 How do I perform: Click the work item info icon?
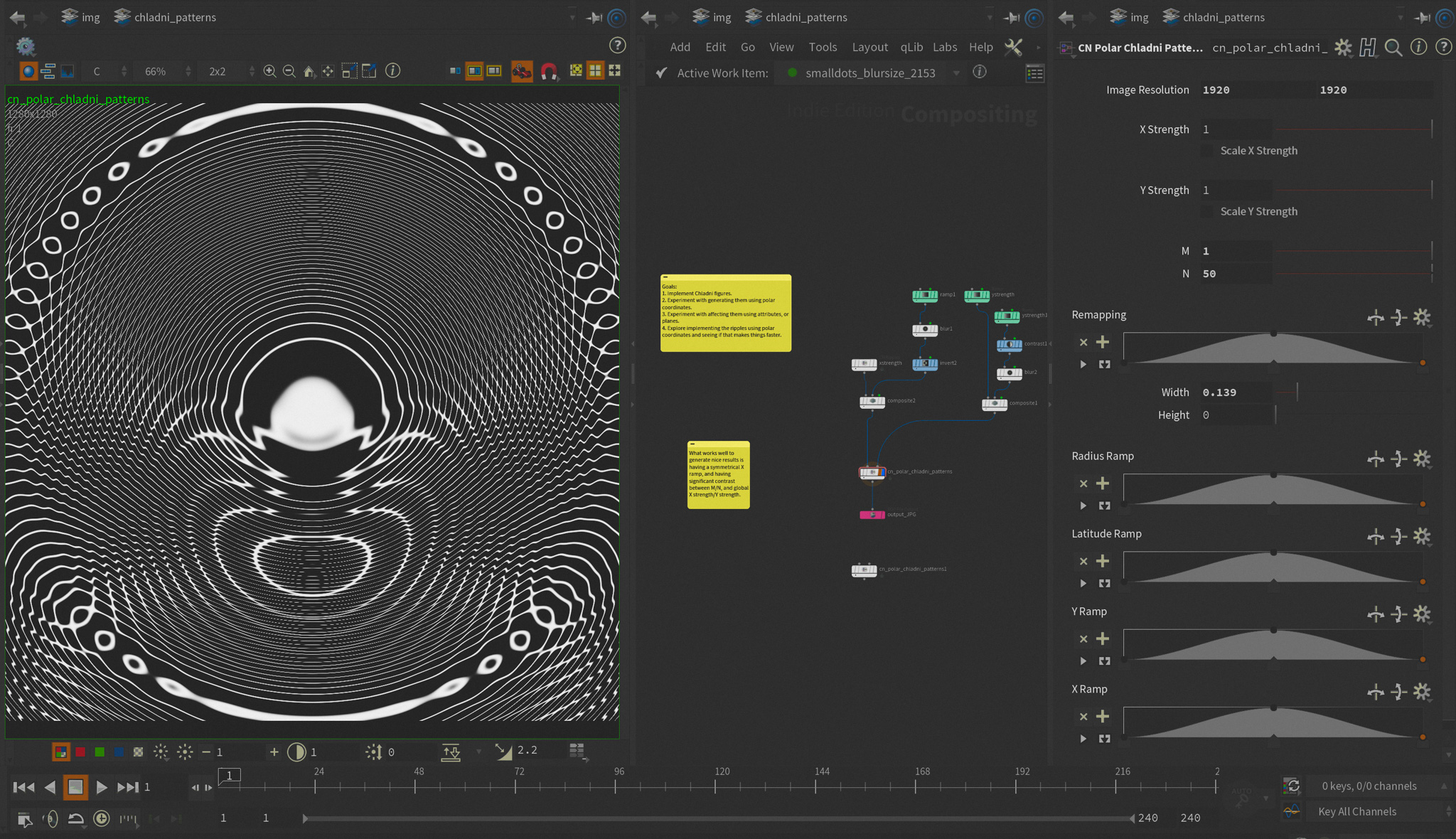tap(980, 72)
